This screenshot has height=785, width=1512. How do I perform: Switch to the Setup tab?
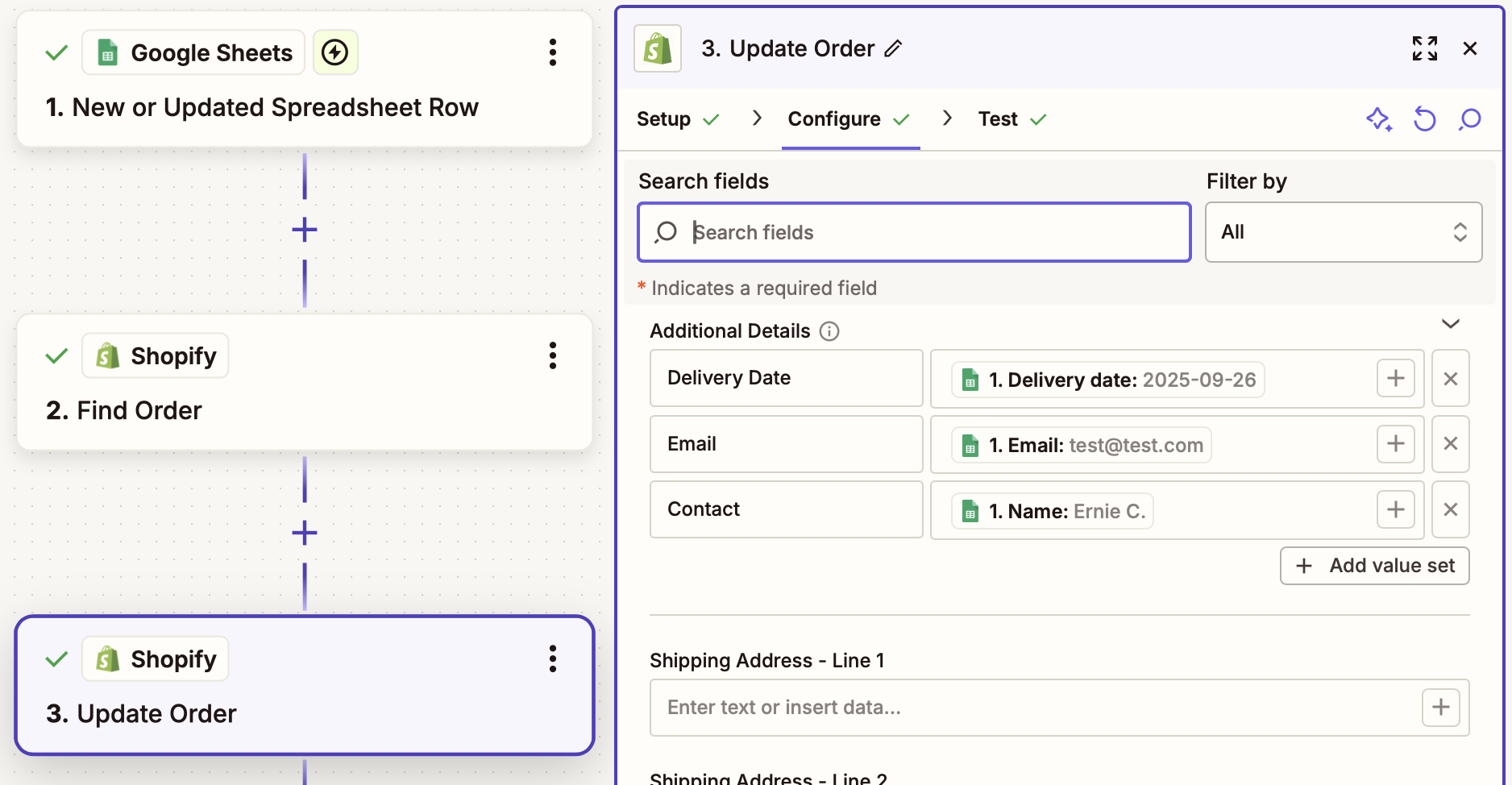[x=677, y=119]
